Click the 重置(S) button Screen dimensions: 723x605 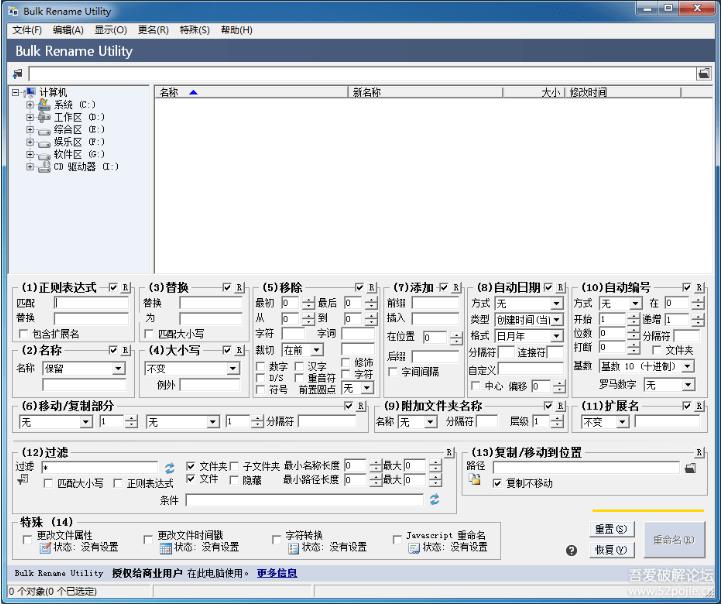coord(610,529)
